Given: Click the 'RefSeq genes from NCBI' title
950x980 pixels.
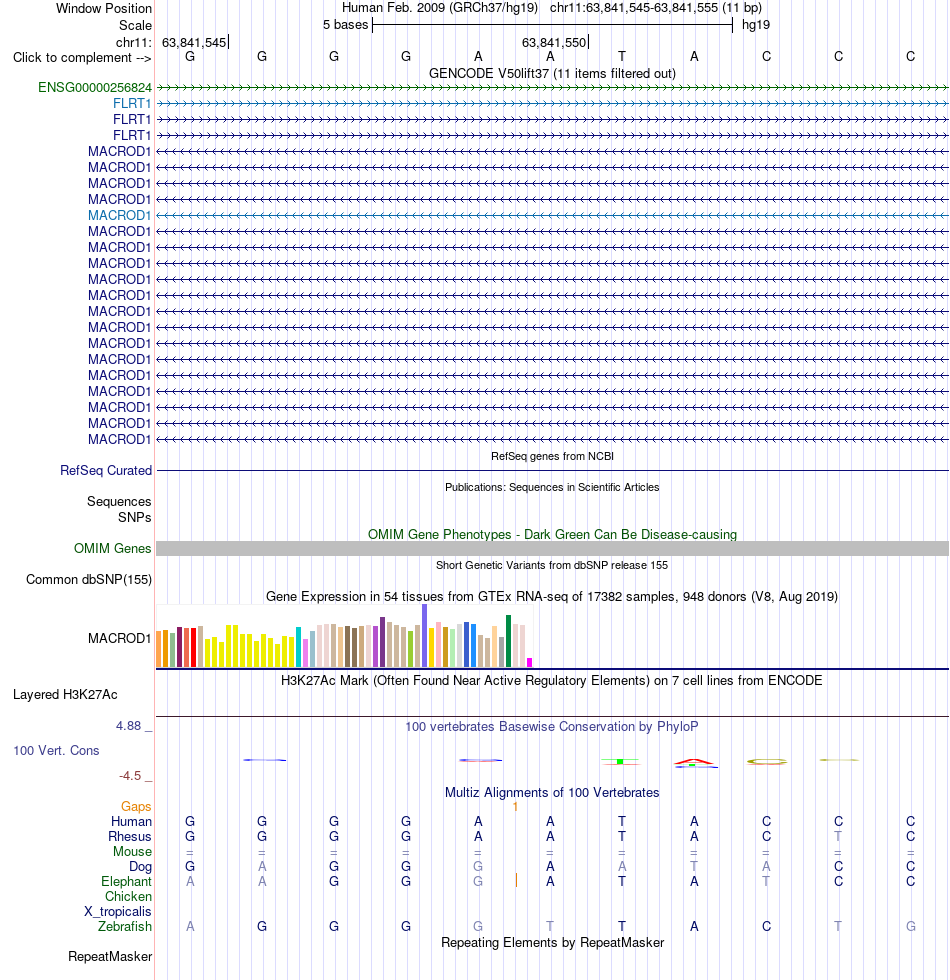Looking at the screenshot, I should click(552, 456).
